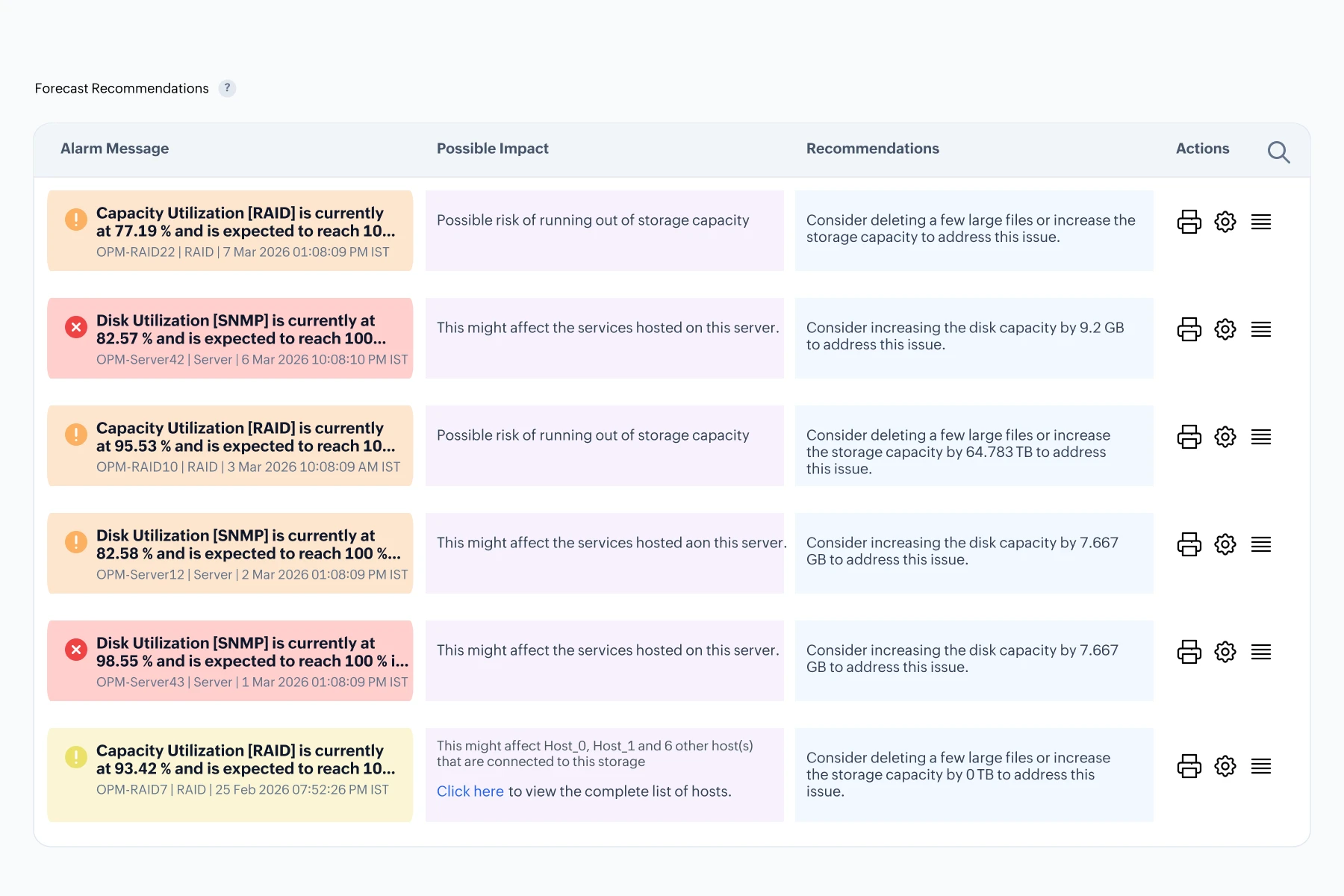The image size is (1344, 896).
Task: Open settings gear for OPM-Server42 alarm
Action: (x=1225, y=329)
